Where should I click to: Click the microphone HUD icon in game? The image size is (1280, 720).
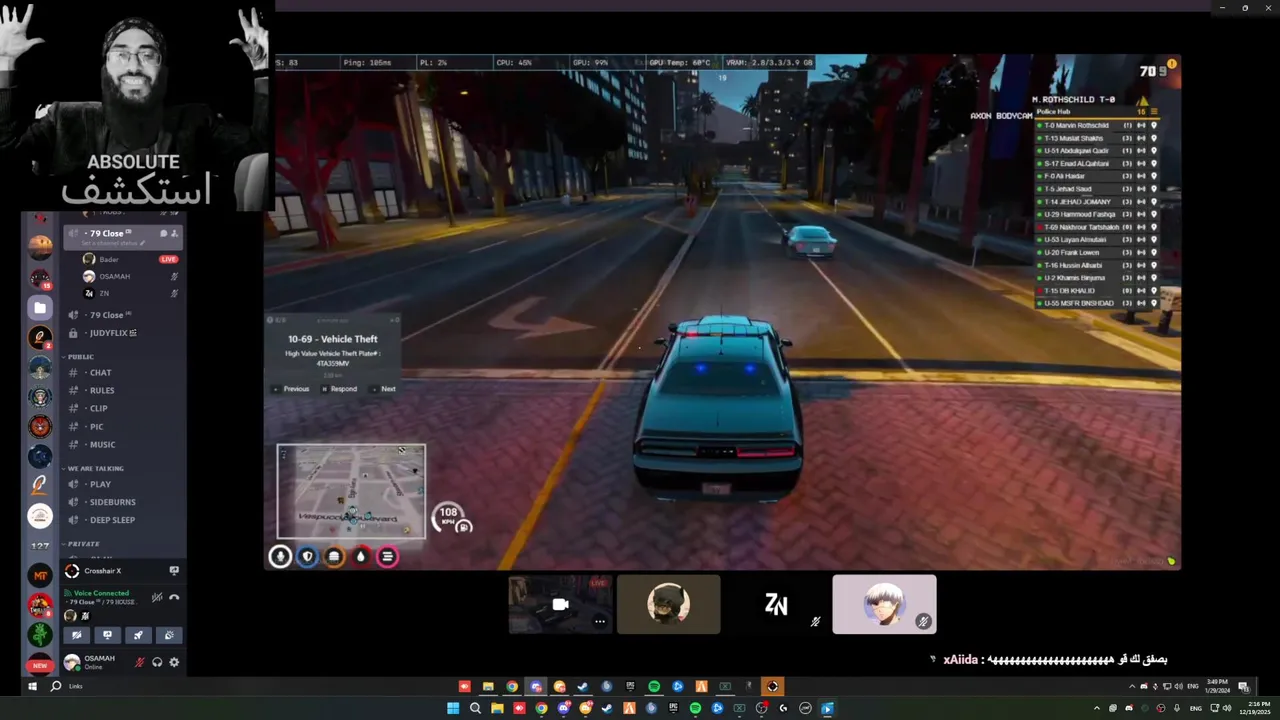tap(281, 557)
